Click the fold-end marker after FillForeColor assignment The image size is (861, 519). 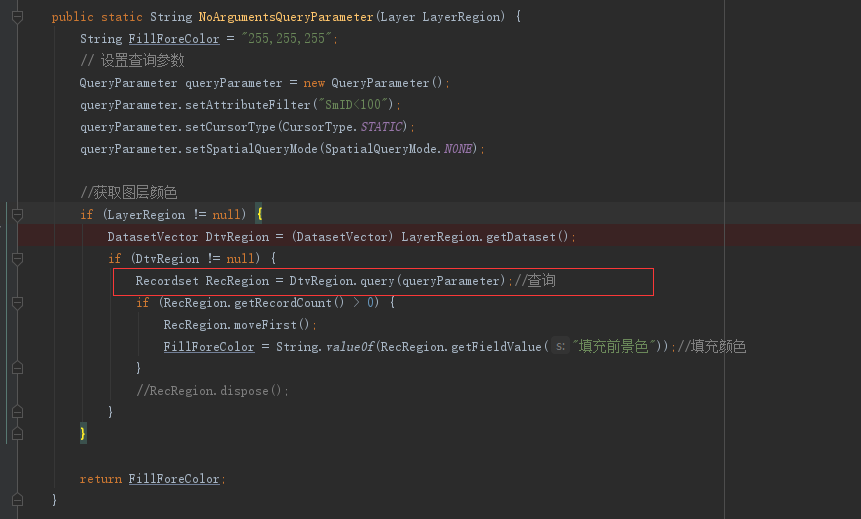18,368
